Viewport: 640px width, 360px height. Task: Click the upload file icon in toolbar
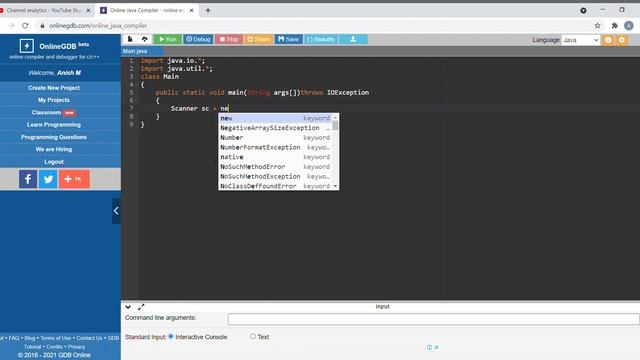click(144, 39)
